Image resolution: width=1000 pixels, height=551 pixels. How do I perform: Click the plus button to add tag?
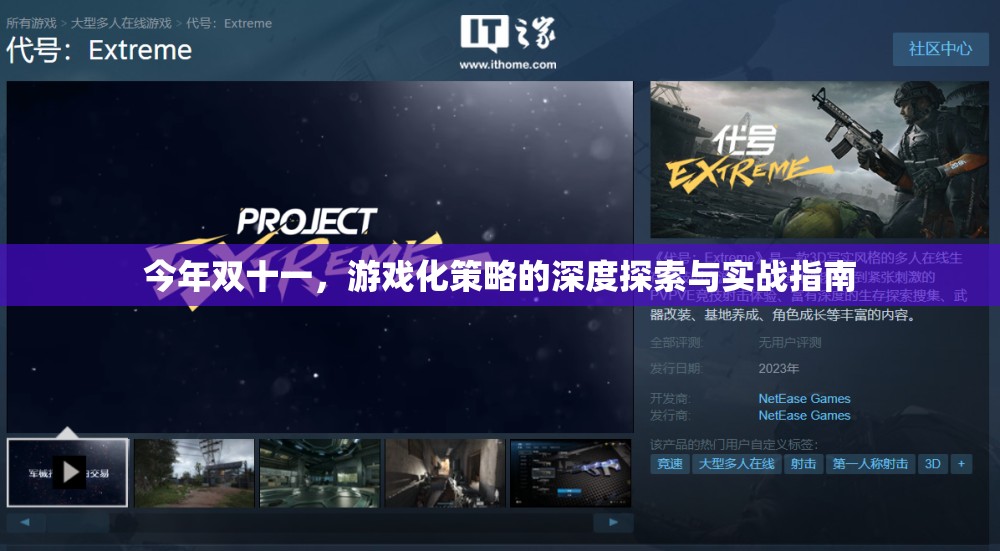[961, 464]
